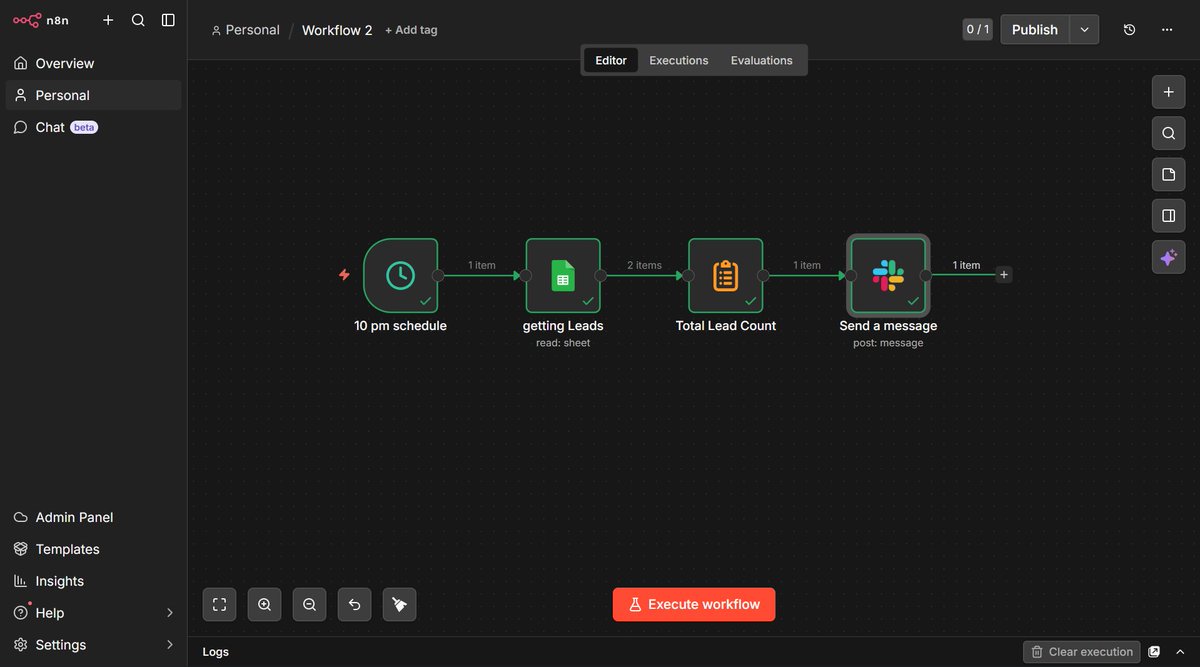This screenshot has width=1200, height=667.
Task: Click the n8n logo in the sidebar
Action: point(40,20)
